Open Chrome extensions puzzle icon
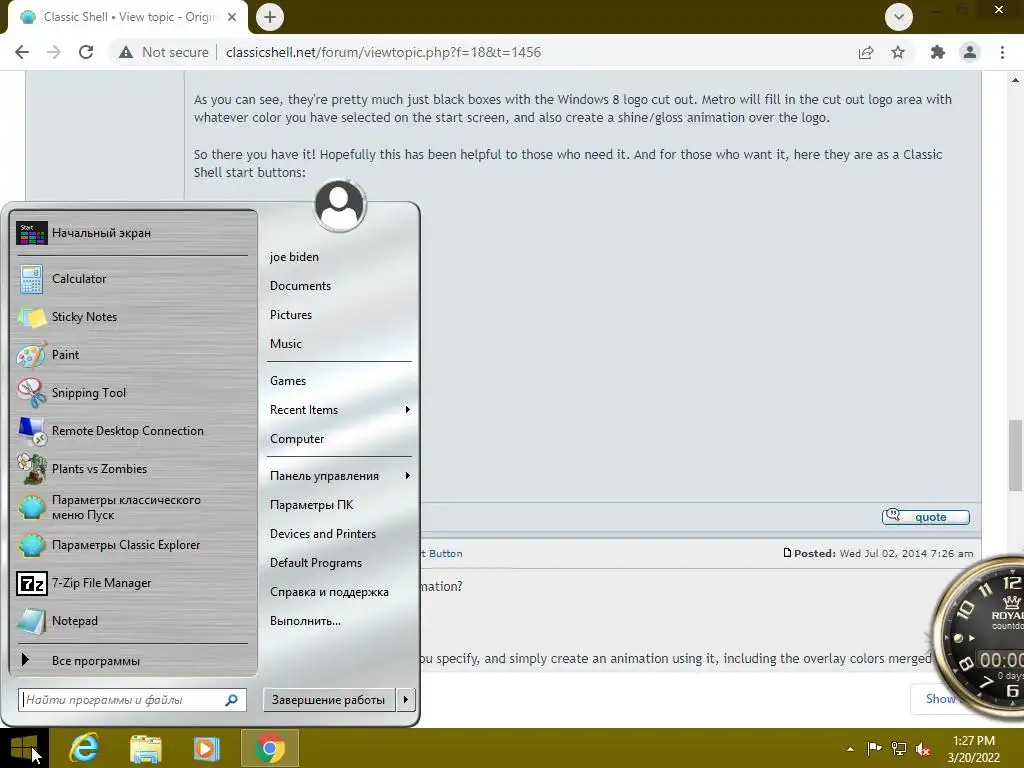The height and width of the screenshot is (768, 1024). (938, 52)
